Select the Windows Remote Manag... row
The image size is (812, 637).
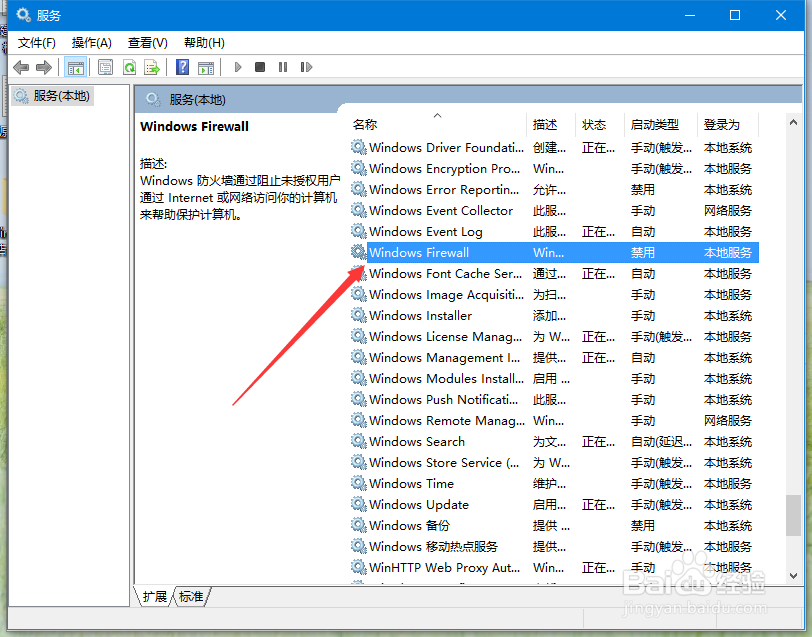coord(554,420)
